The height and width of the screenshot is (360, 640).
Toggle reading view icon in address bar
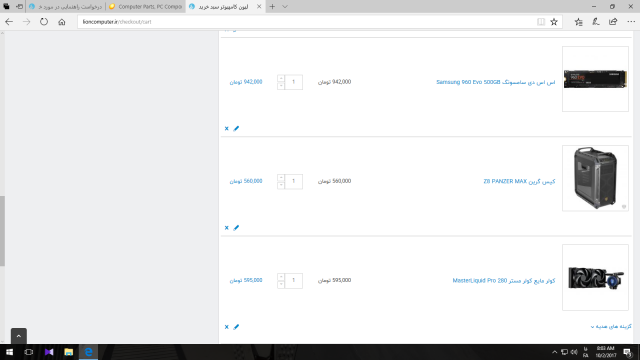coord(540,22)
